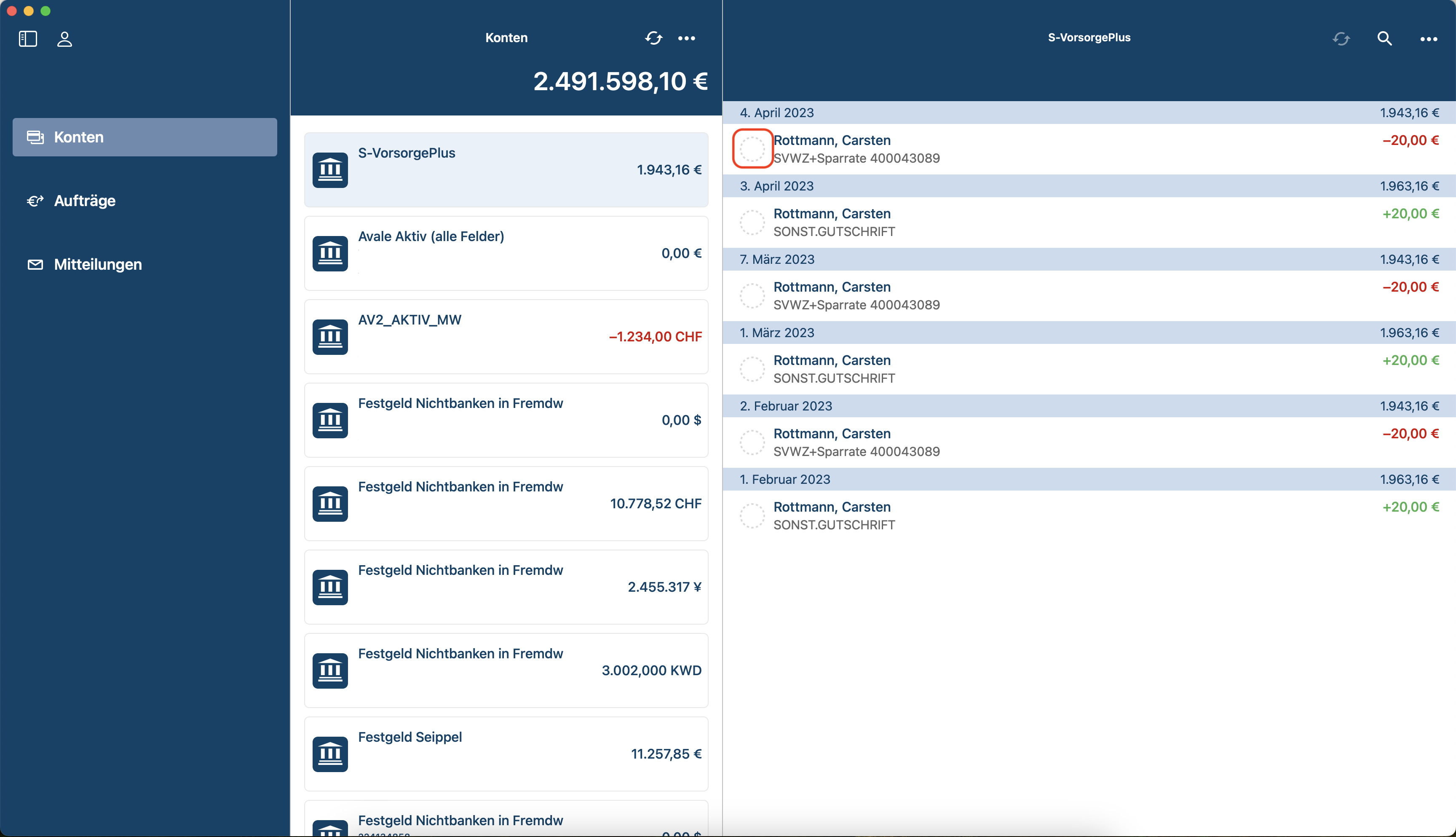
Task: Click the +20,00 € amount on 1. März
Action: pyautogui.click(x=1410, y=360)
